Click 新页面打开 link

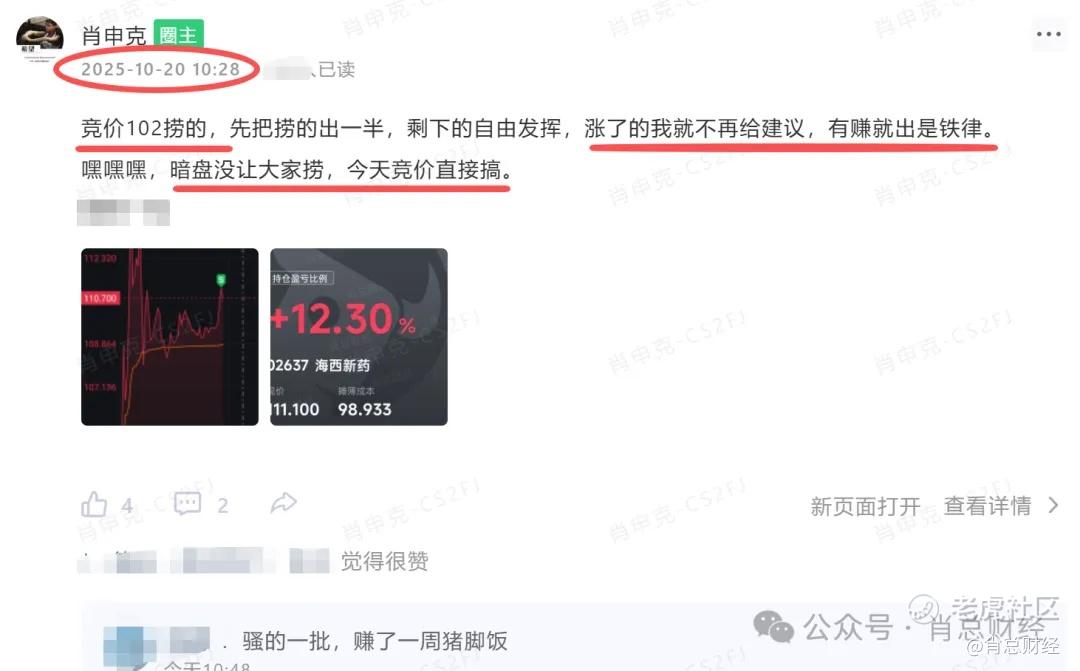click(x=865, y=506)
